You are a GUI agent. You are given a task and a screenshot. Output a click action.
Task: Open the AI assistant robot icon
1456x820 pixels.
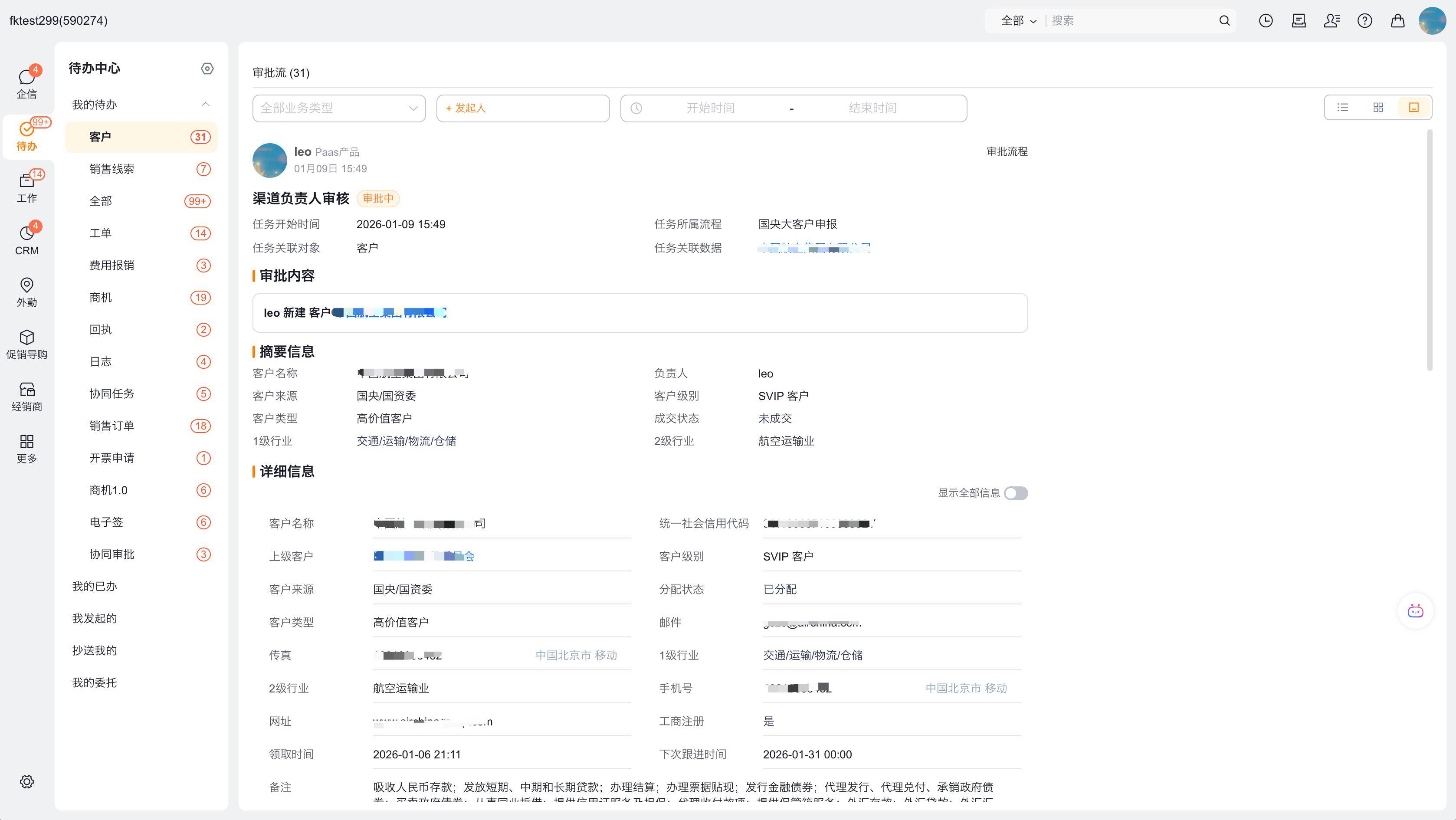pyautogui.click(x=1415, y=611)
